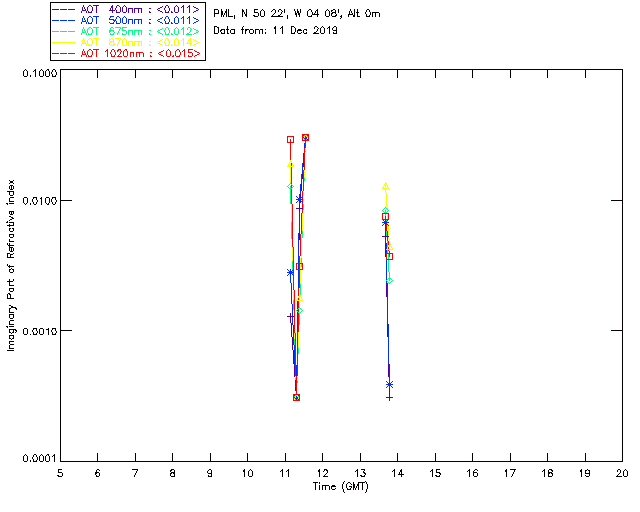Click the x-axis tick label 20
Screen dimensions: 640x512
pyautogui.click(x=622, y=473)
